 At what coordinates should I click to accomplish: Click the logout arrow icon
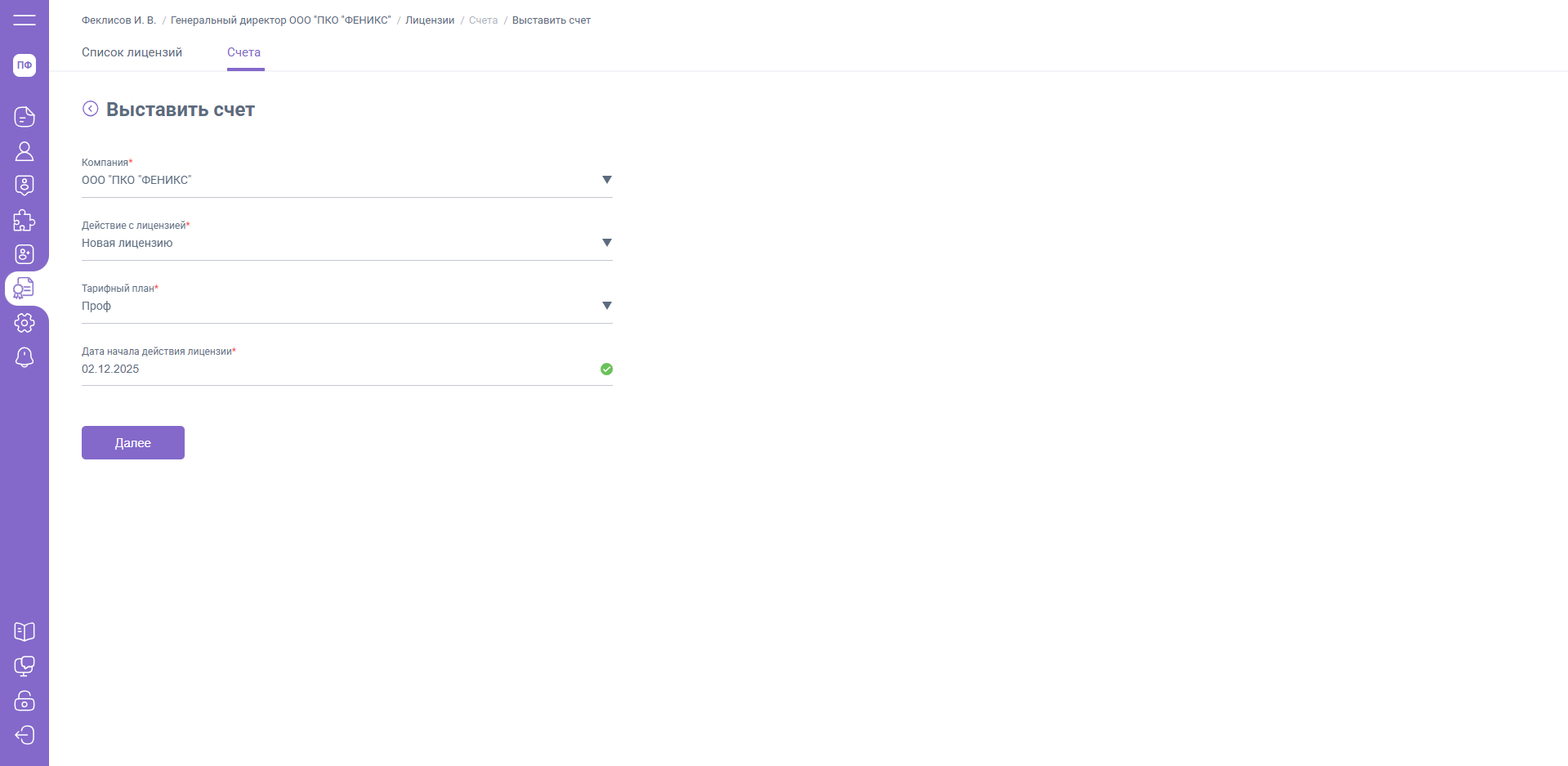25,735
